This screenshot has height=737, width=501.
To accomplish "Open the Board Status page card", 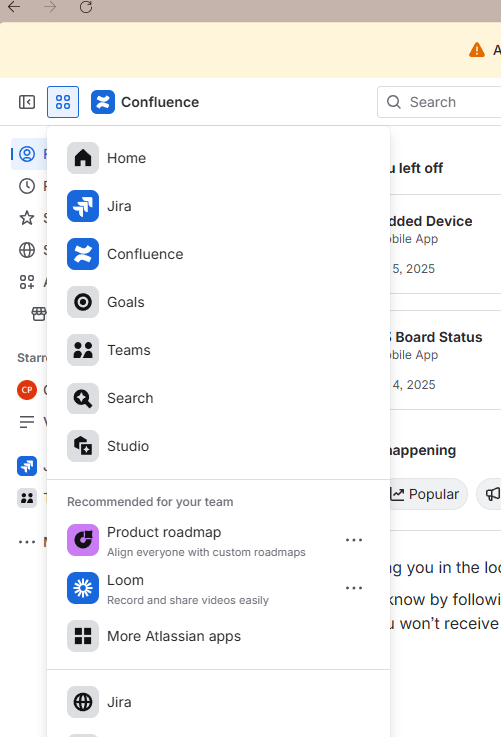I will [x=446, y=360].
